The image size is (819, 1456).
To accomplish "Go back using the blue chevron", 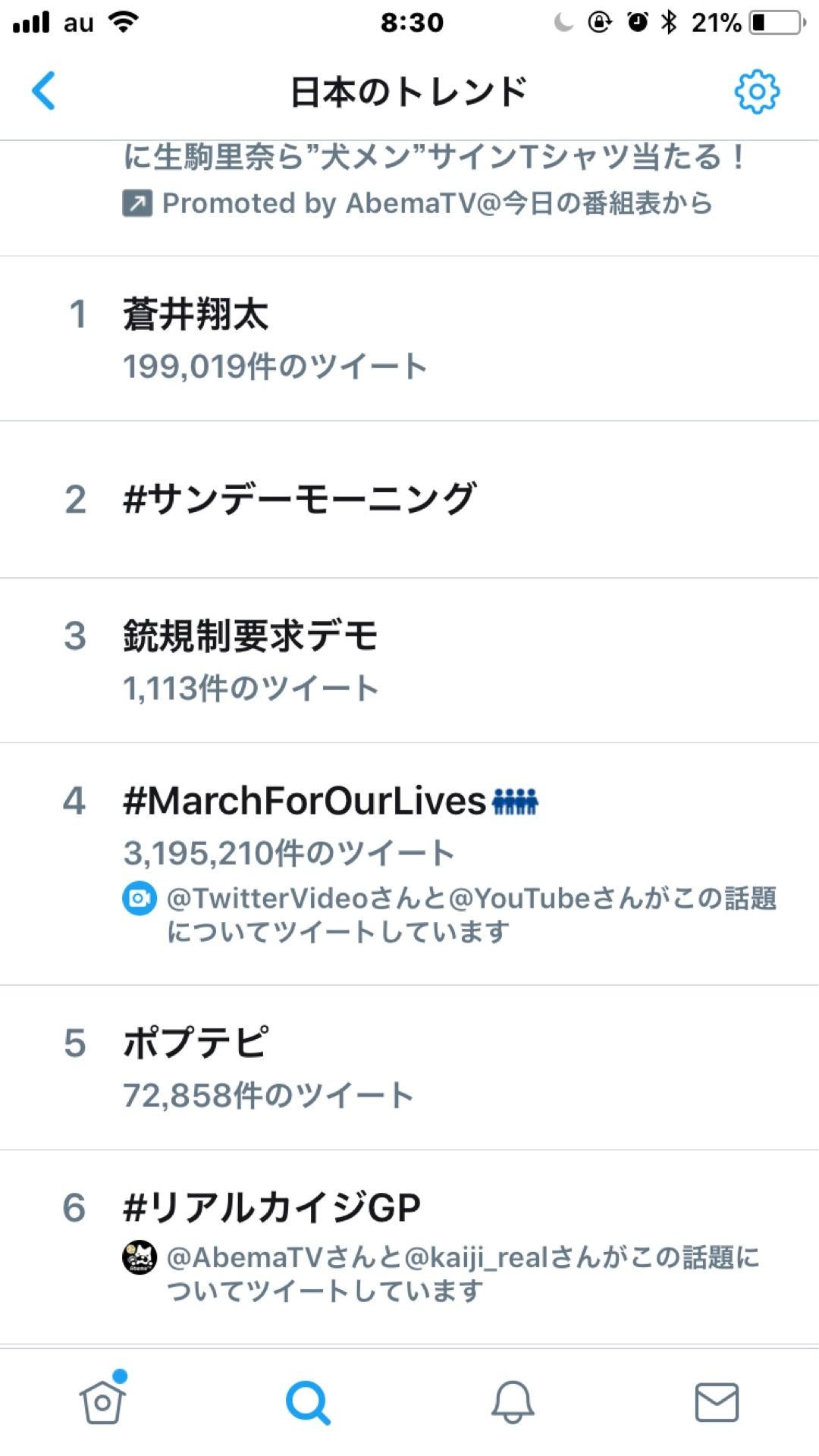I will pos(44,91).
